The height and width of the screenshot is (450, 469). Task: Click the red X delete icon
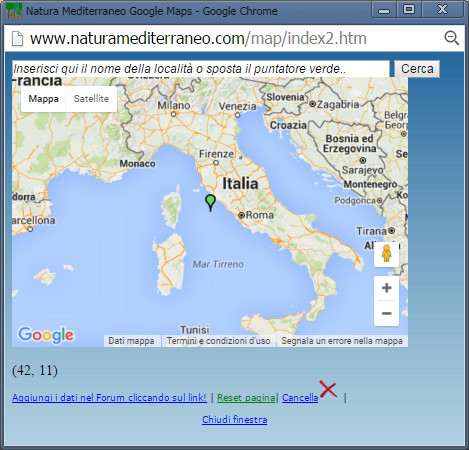point(328,389)
